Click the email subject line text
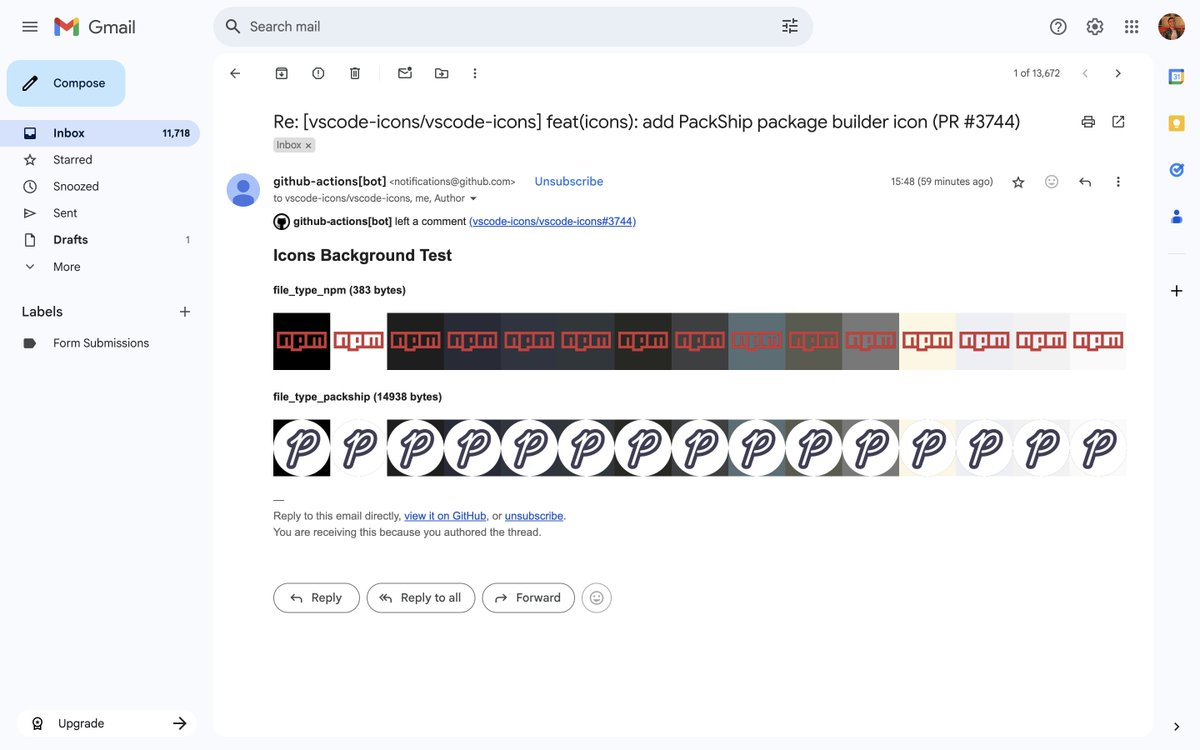 click(647, 122)
